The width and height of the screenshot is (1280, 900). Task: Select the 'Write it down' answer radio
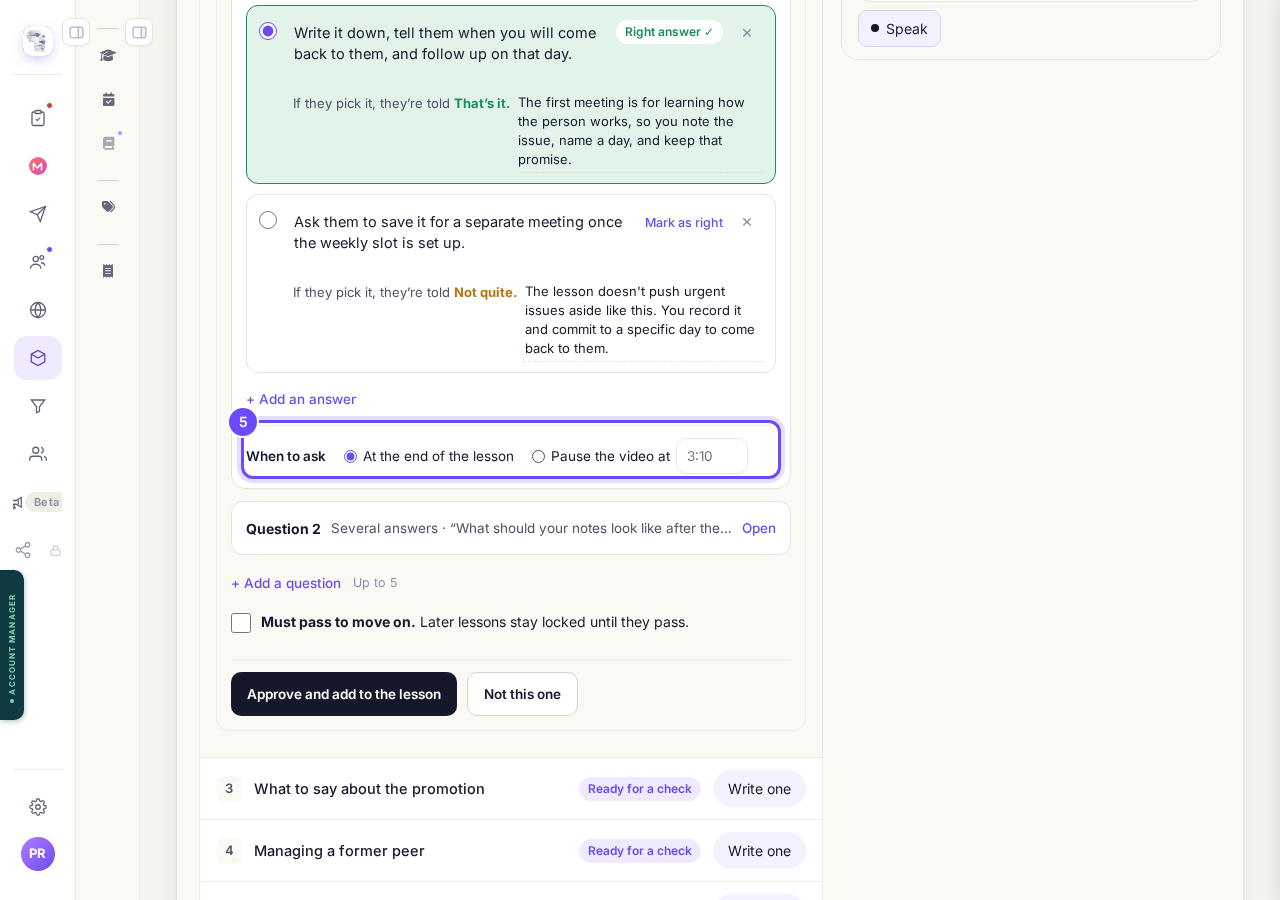point(268,31)
